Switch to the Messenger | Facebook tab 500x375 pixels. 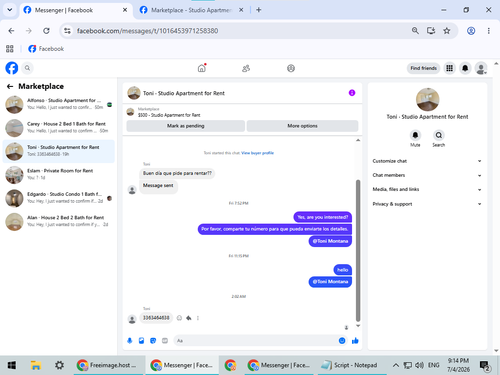(x=76, y=10)
